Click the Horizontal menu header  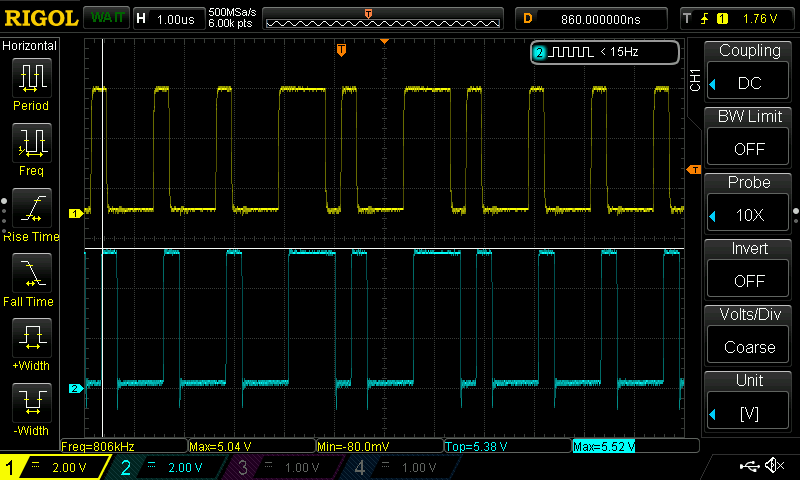pos(31,46)
